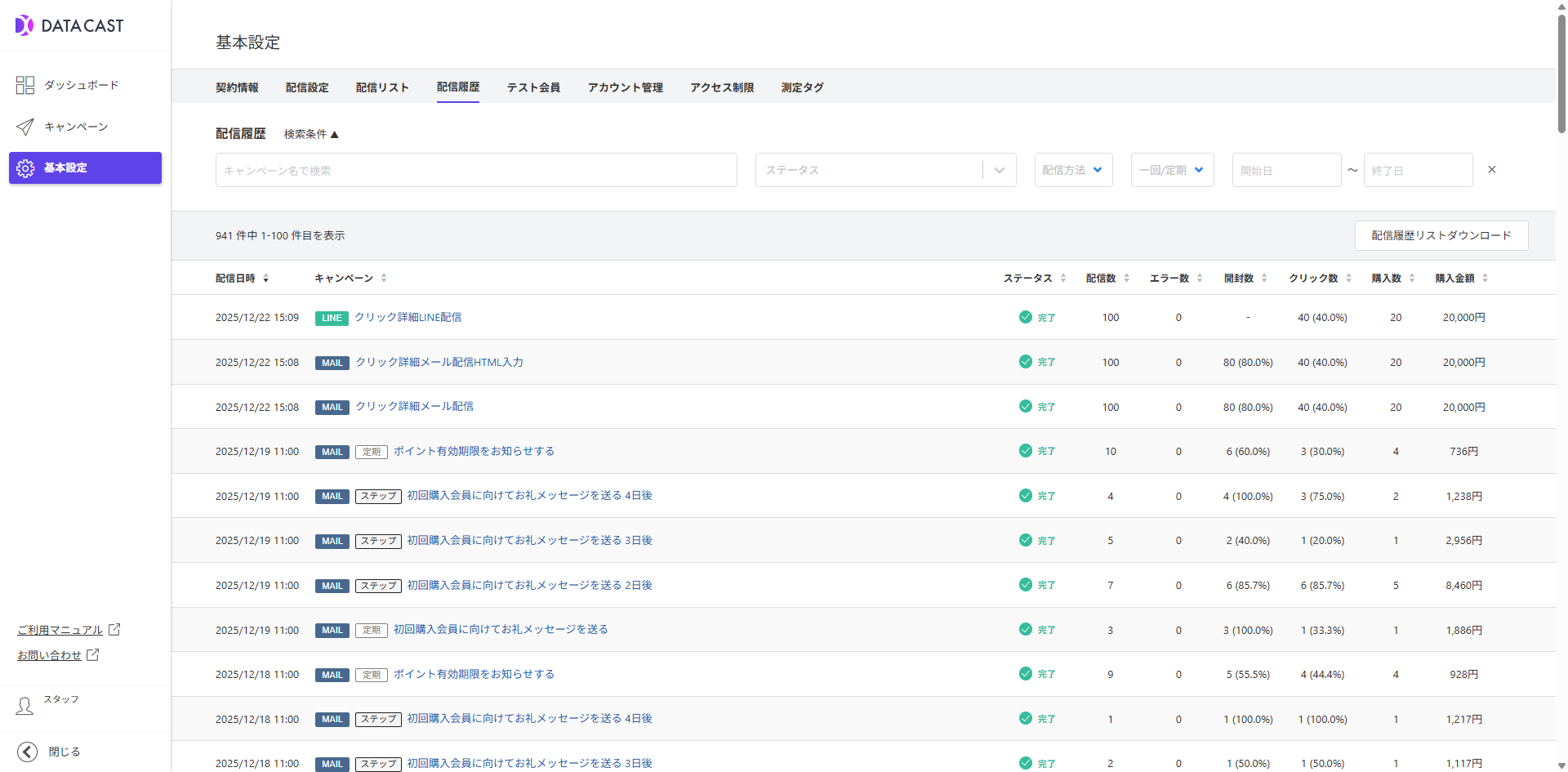Switch to the 配信リスト tab
Image resolution: width=1568 pixels, height=772 pixels.
pyautogui.click(x=382, y=87)
